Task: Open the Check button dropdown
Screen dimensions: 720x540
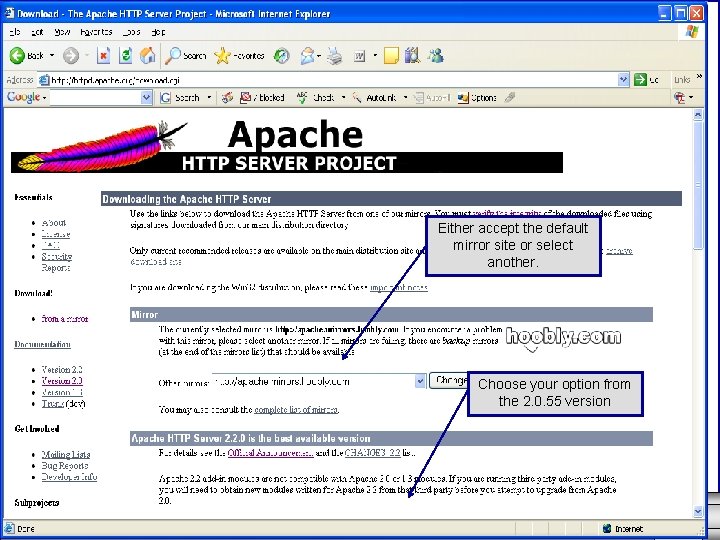Action: pos(343,98)
